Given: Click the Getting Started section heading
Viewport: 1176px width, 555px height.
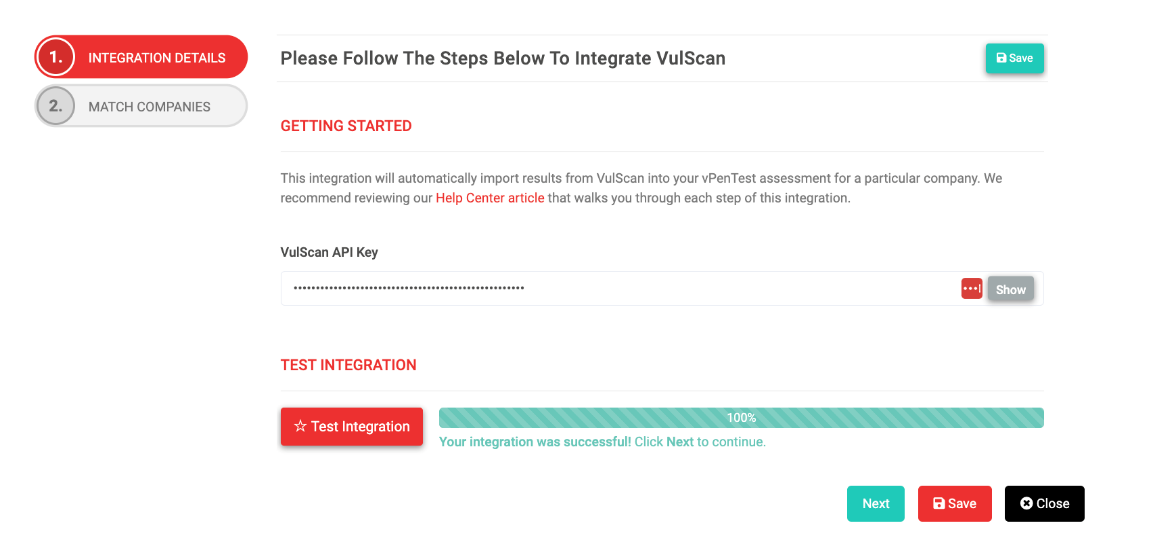Looking at the screenshot, I should [346, 126].
